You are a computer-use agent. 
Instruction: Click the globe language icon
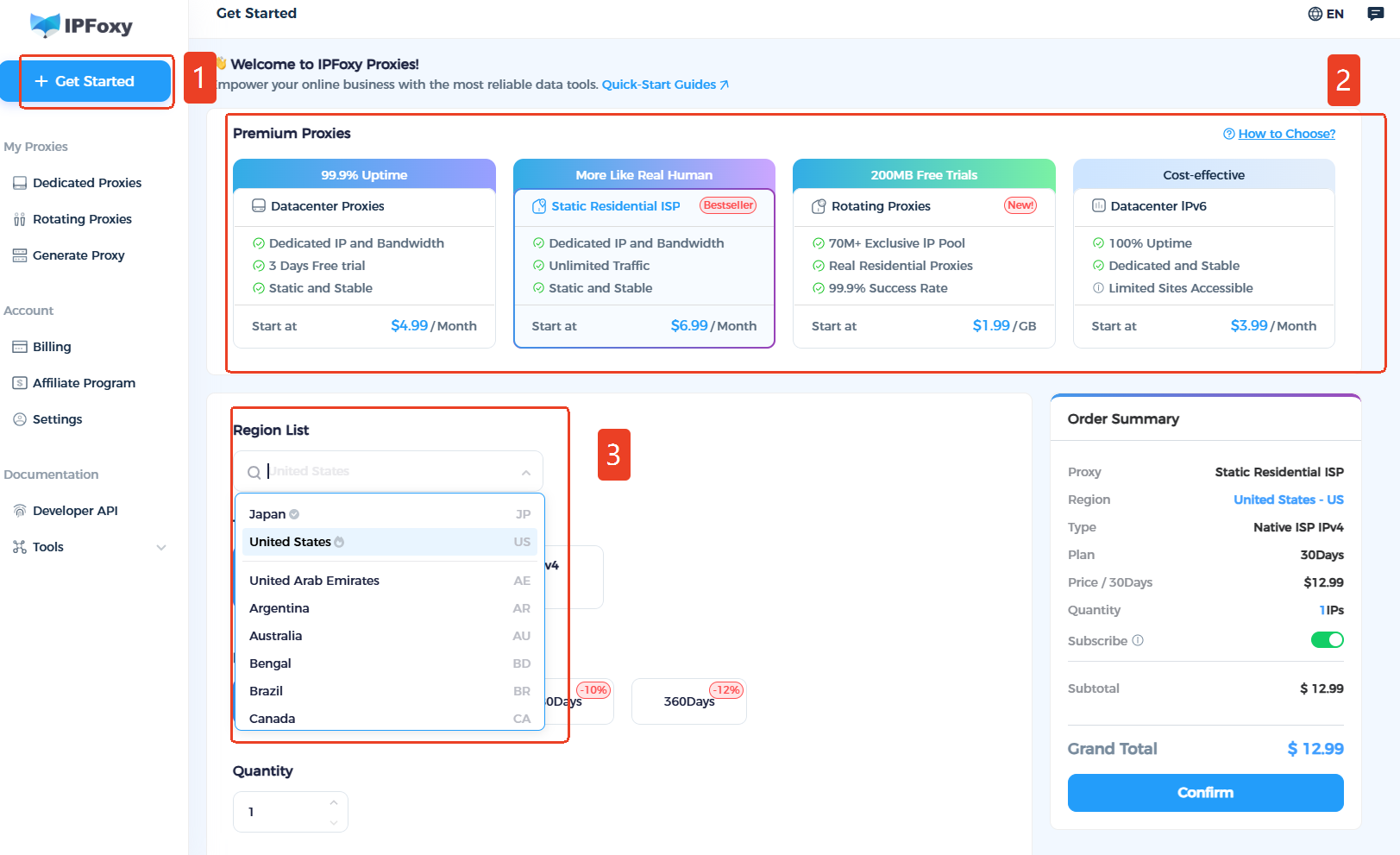1315,14
